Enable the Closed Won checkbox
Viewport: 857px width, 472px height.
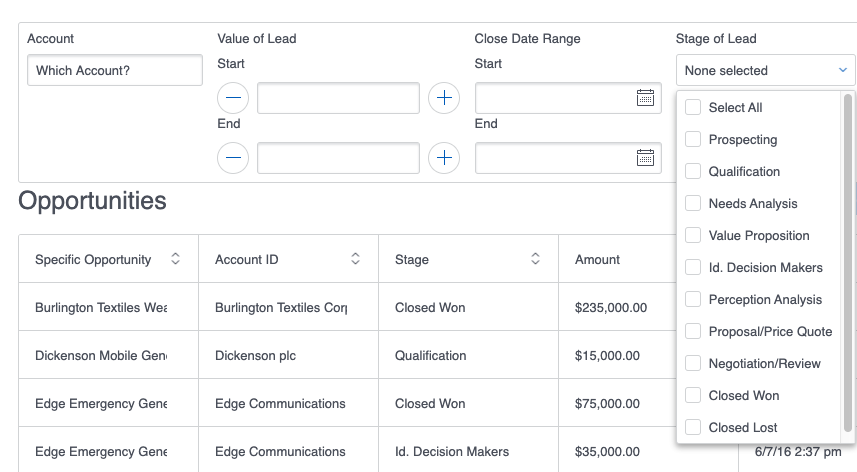pos(693,396)
